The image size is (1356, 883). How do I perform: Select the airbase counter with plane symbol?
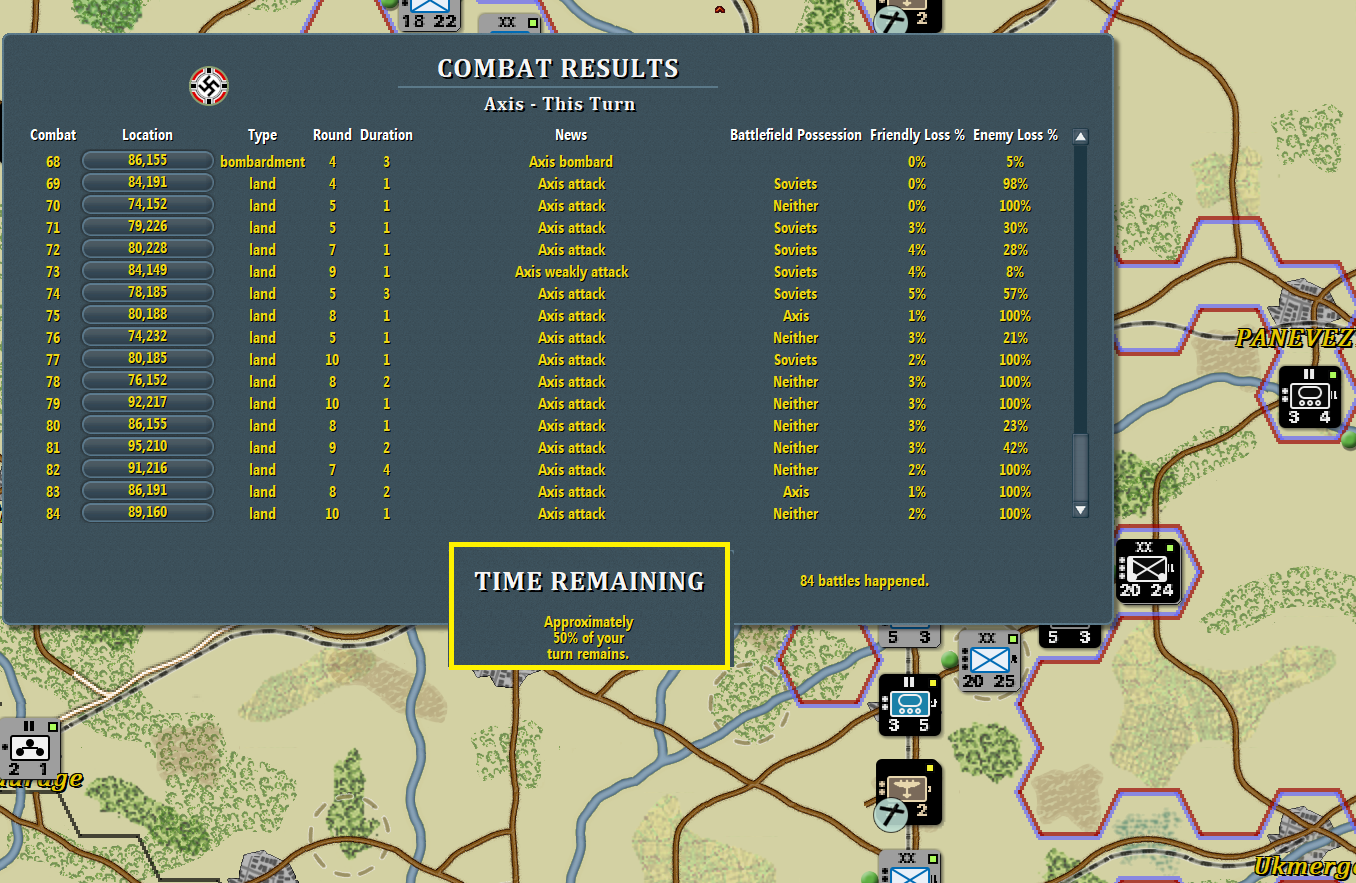908,791
